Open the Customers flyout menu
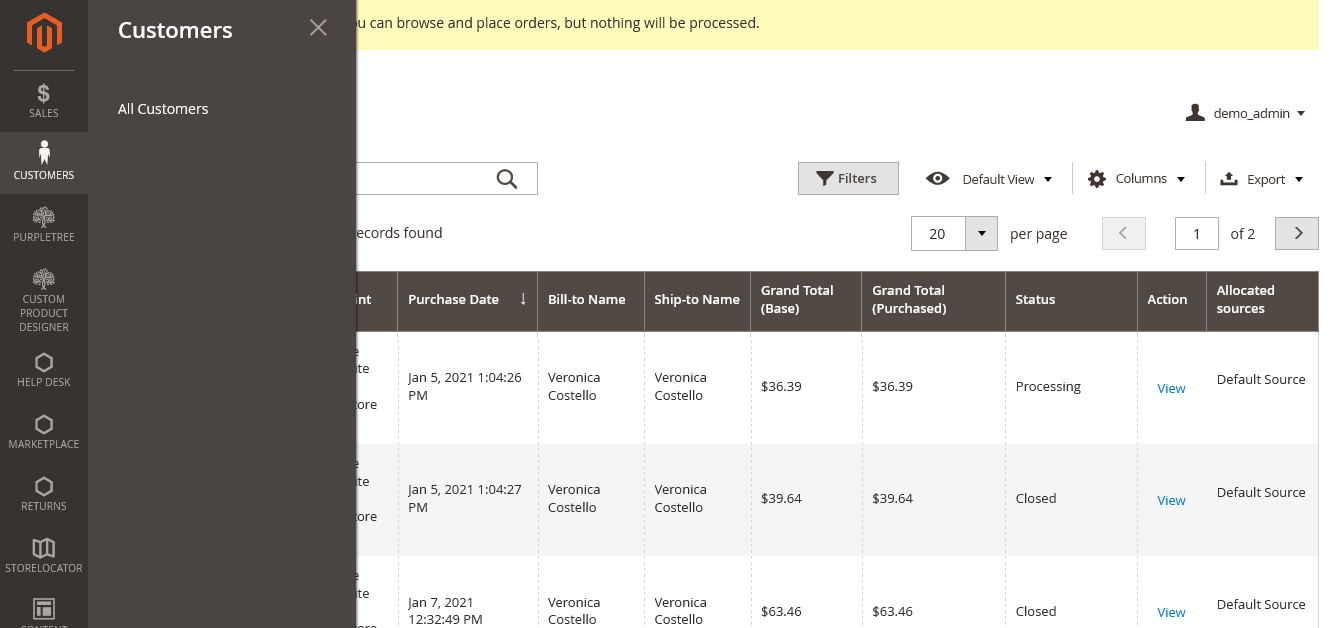 coord(44,161)
